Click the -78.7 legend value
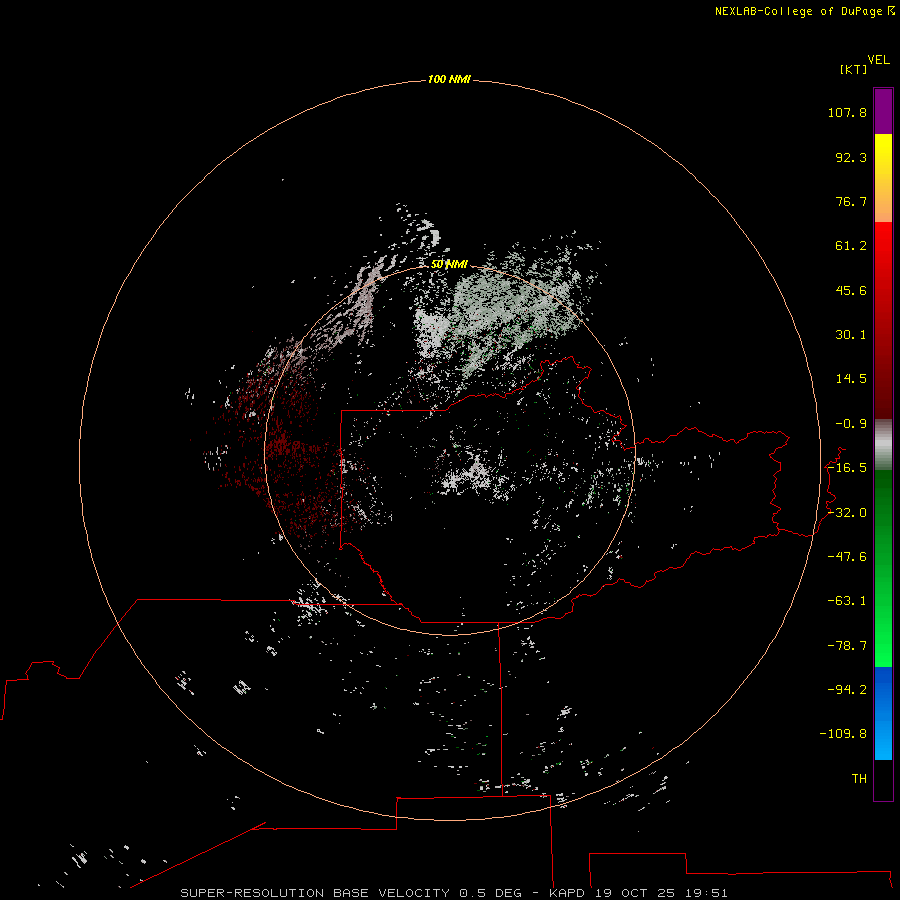Screen dimensions: 900x900 point(847,646)
